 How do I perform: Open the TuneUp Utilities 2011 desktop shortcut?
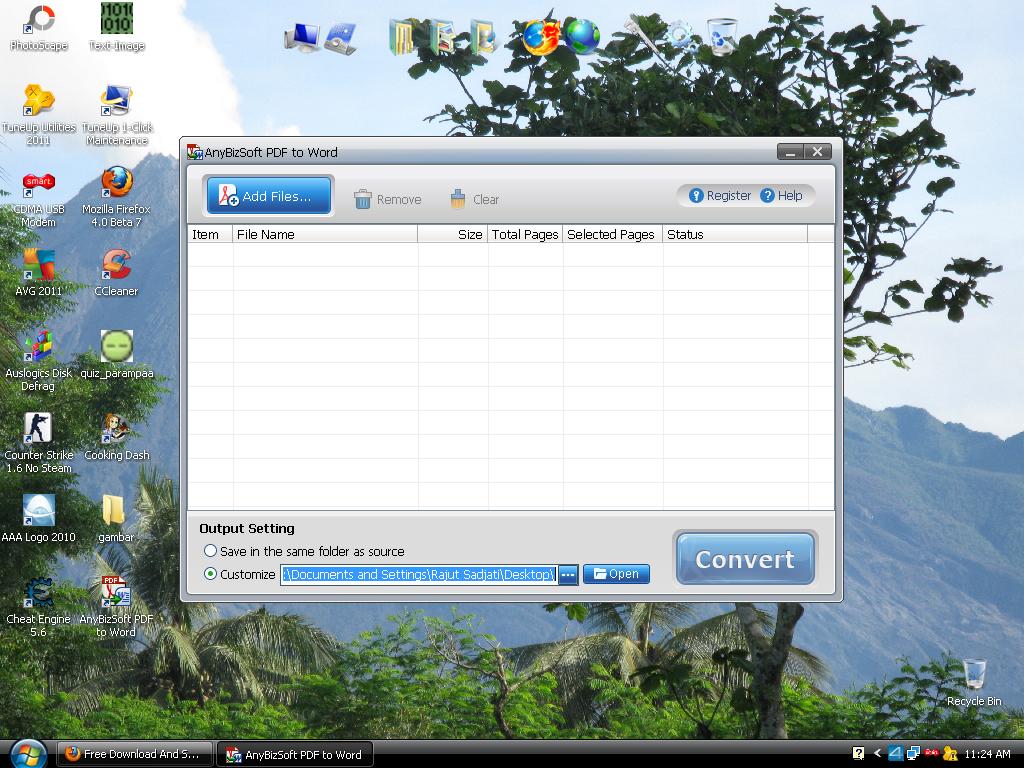(39, 114)
